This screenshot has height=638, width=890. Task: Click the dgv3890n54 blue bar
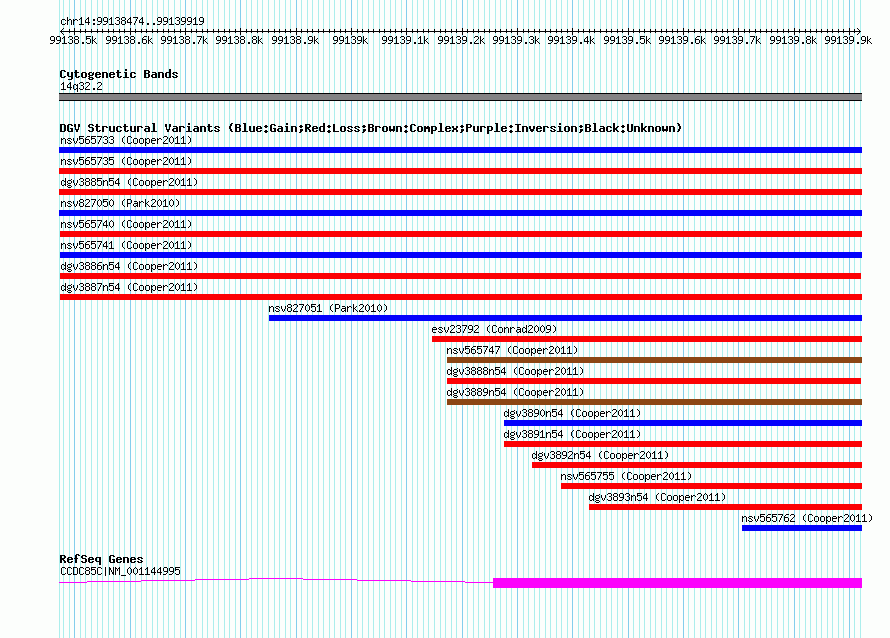pyautogui.click(x=683, y=423)
